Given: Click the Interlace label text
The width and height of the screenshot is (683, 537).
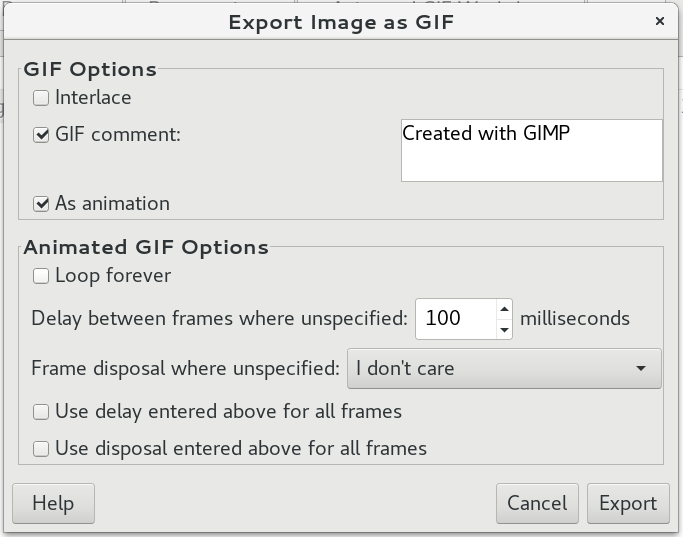Looking at the screenshot, I should pyautogui.click(x=93, y=98).
